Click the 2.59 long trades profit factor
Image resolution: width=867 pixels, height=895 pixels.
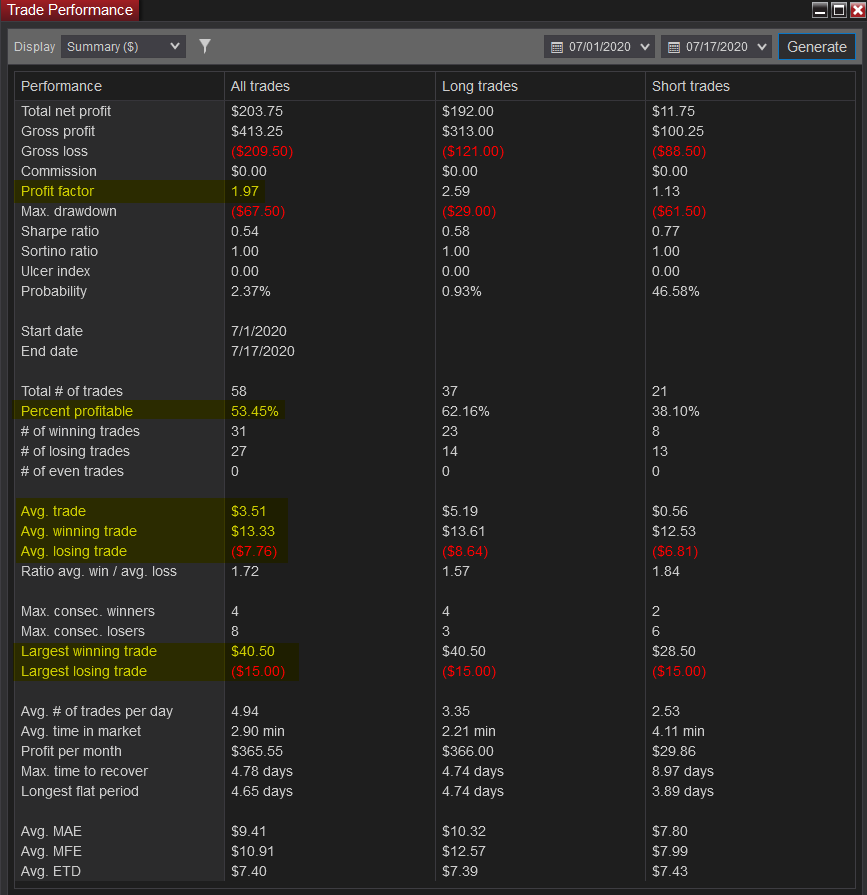pos(455,191)
